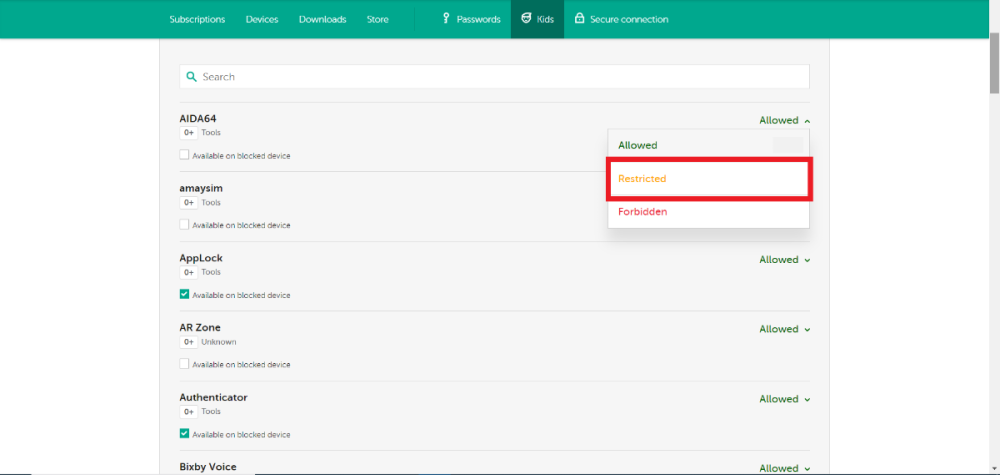
Task: Click the AIDA64 app name
Action: [x=198, y=119]
